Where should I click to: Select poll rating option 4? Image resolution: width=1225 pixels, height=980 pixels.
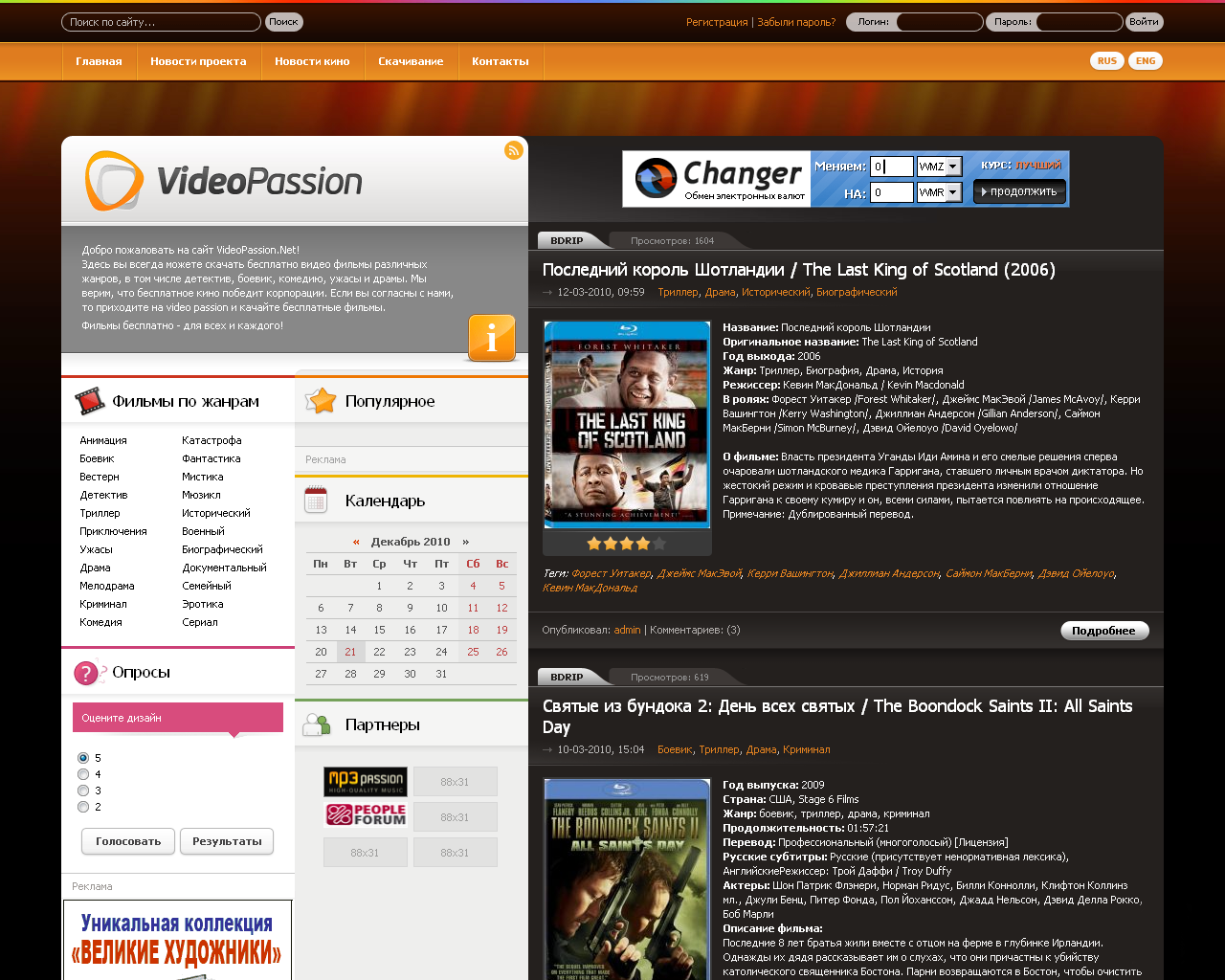pyautogui.click(x=83, y=774)
